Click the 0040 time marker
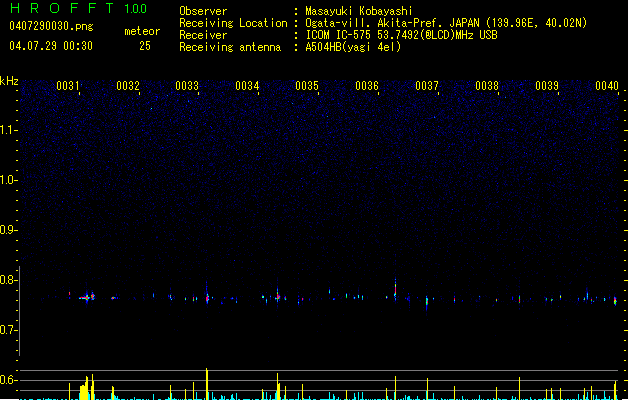The image size is (629, 400). [x=607, y=85]
